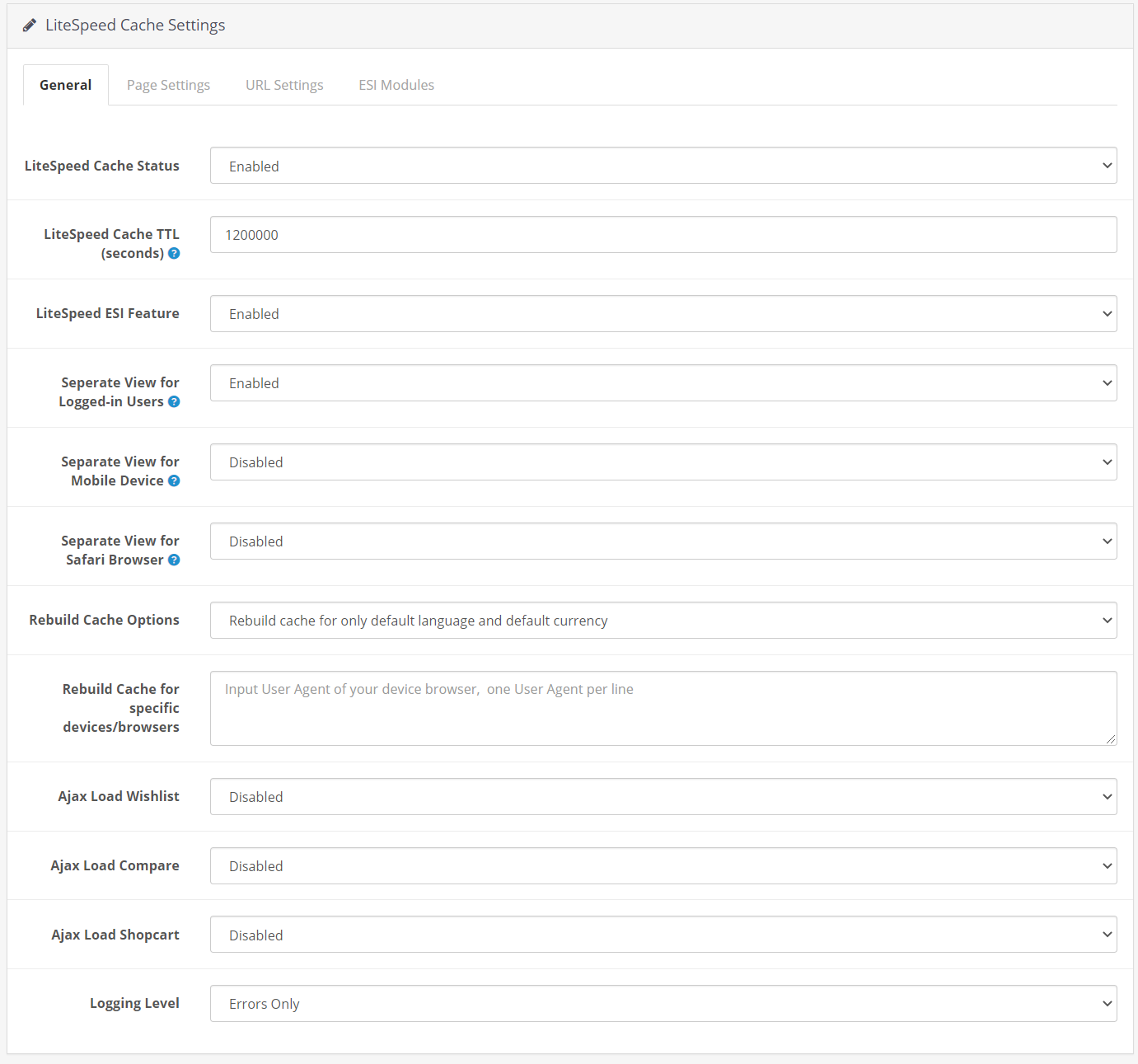Open the Ajax Load Wishlist dropdown
The height and width of the screenshot is (1064, 1138).
(663, 797)
